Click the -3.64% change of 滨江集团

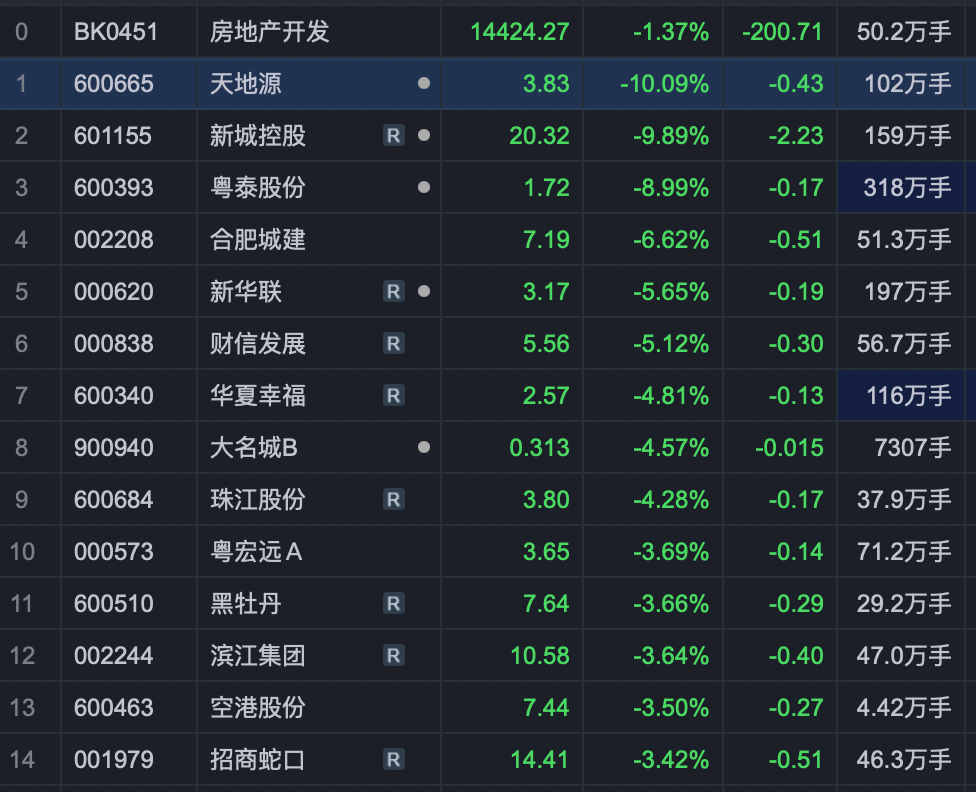tap(671, 656)
